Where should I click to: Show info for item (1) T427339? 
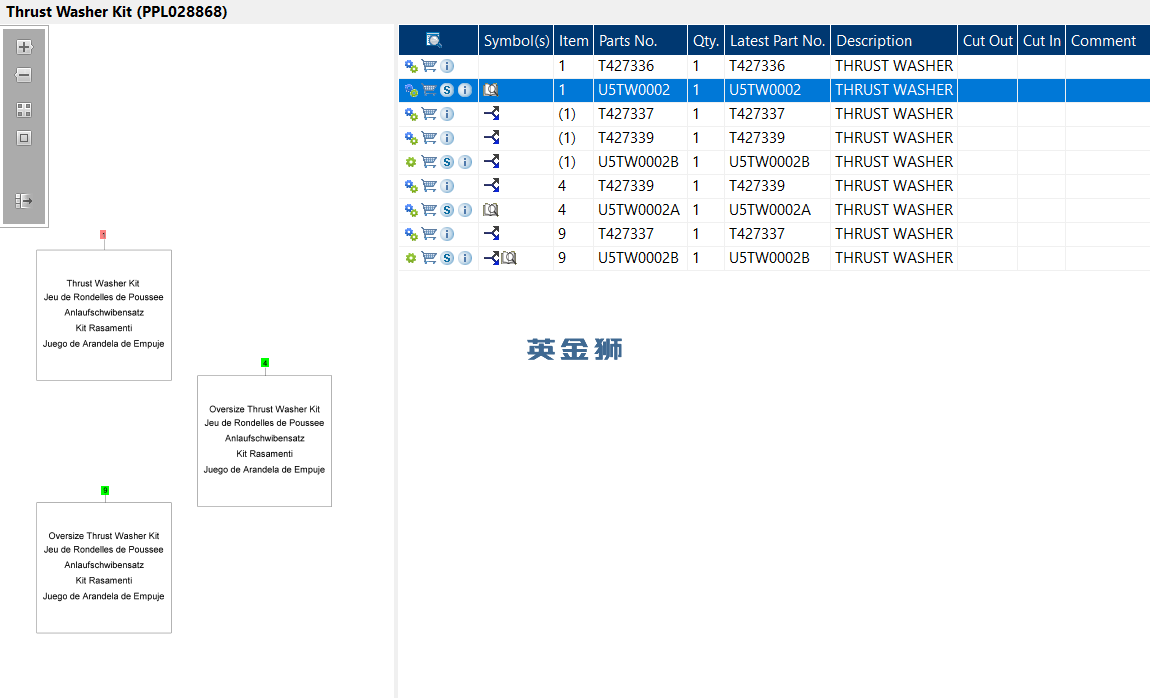point(447,139)
